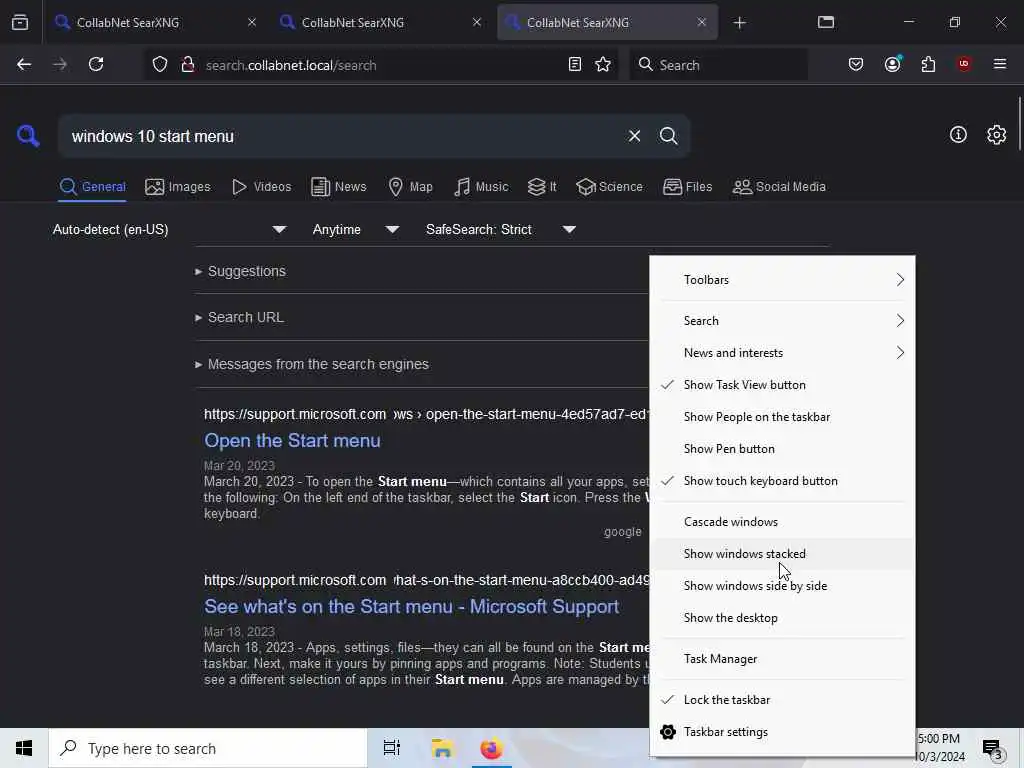Toggle Show touch keyboard button
Image resolution: width=1024 pixels, height=768 pixels.
pos(782,481)
